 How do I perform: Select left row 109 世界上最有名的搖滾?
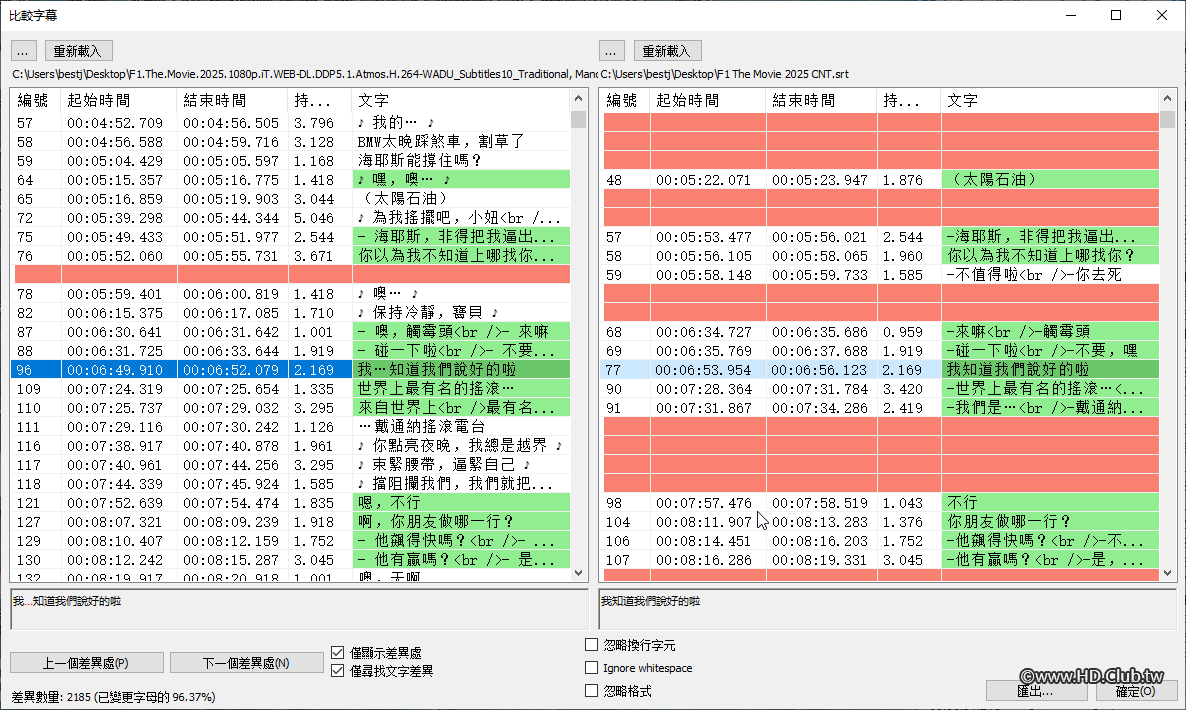coord(290,389)
